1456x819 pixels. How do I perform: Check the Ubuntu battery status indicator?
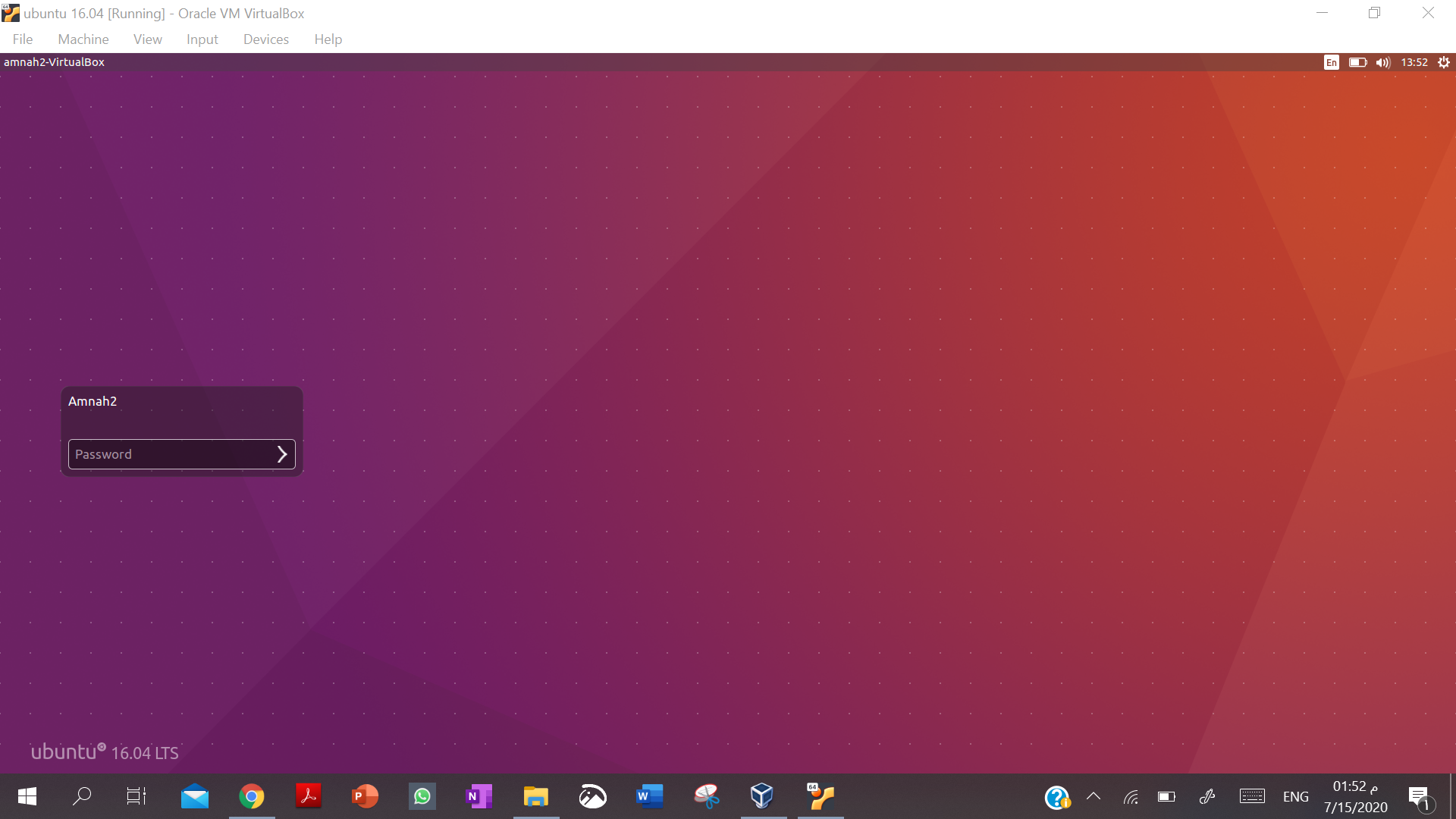1357,62
